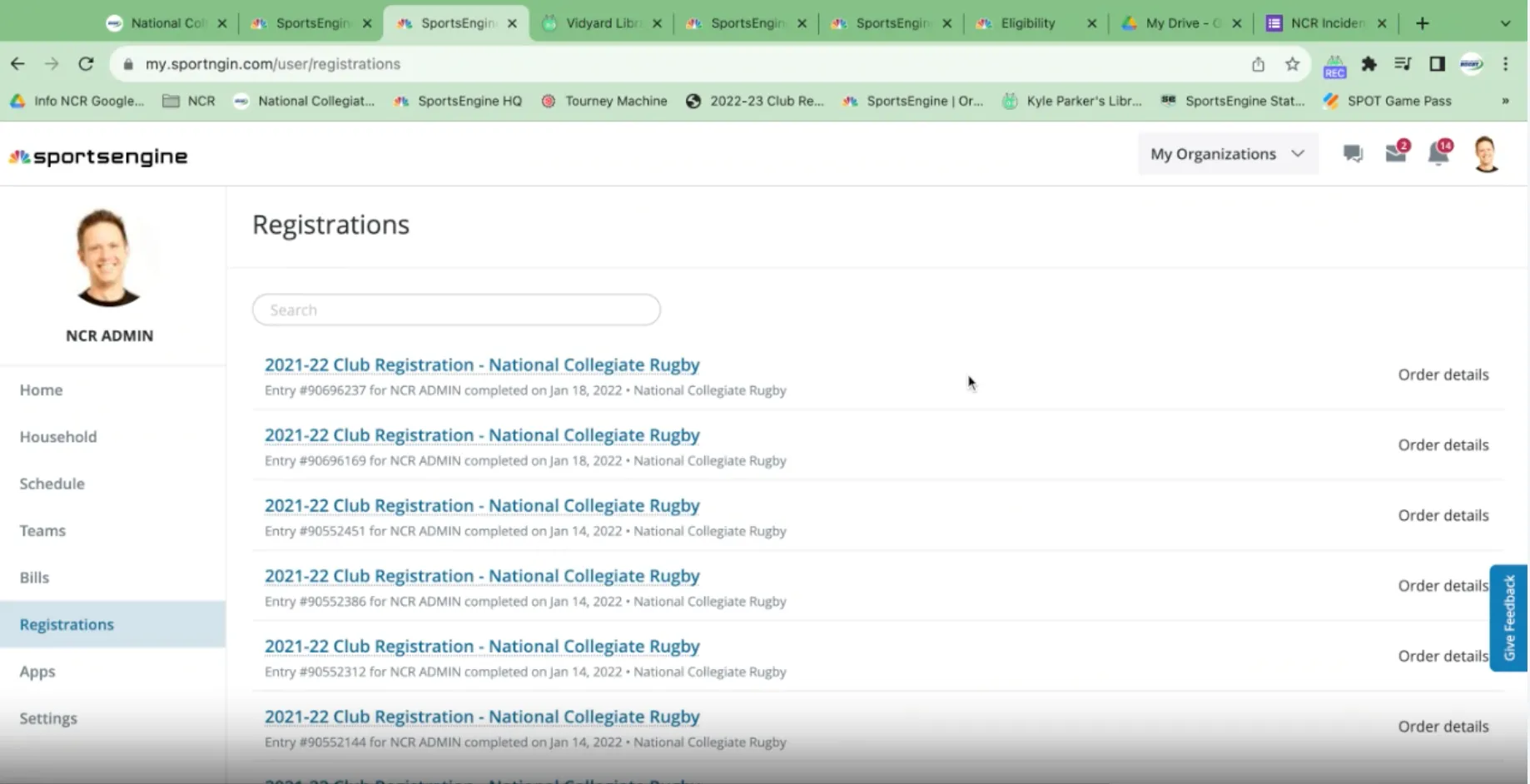Toggle the browser side panel icon
The height and width of the screenshot is (784, 1530).
(1437, 64)
